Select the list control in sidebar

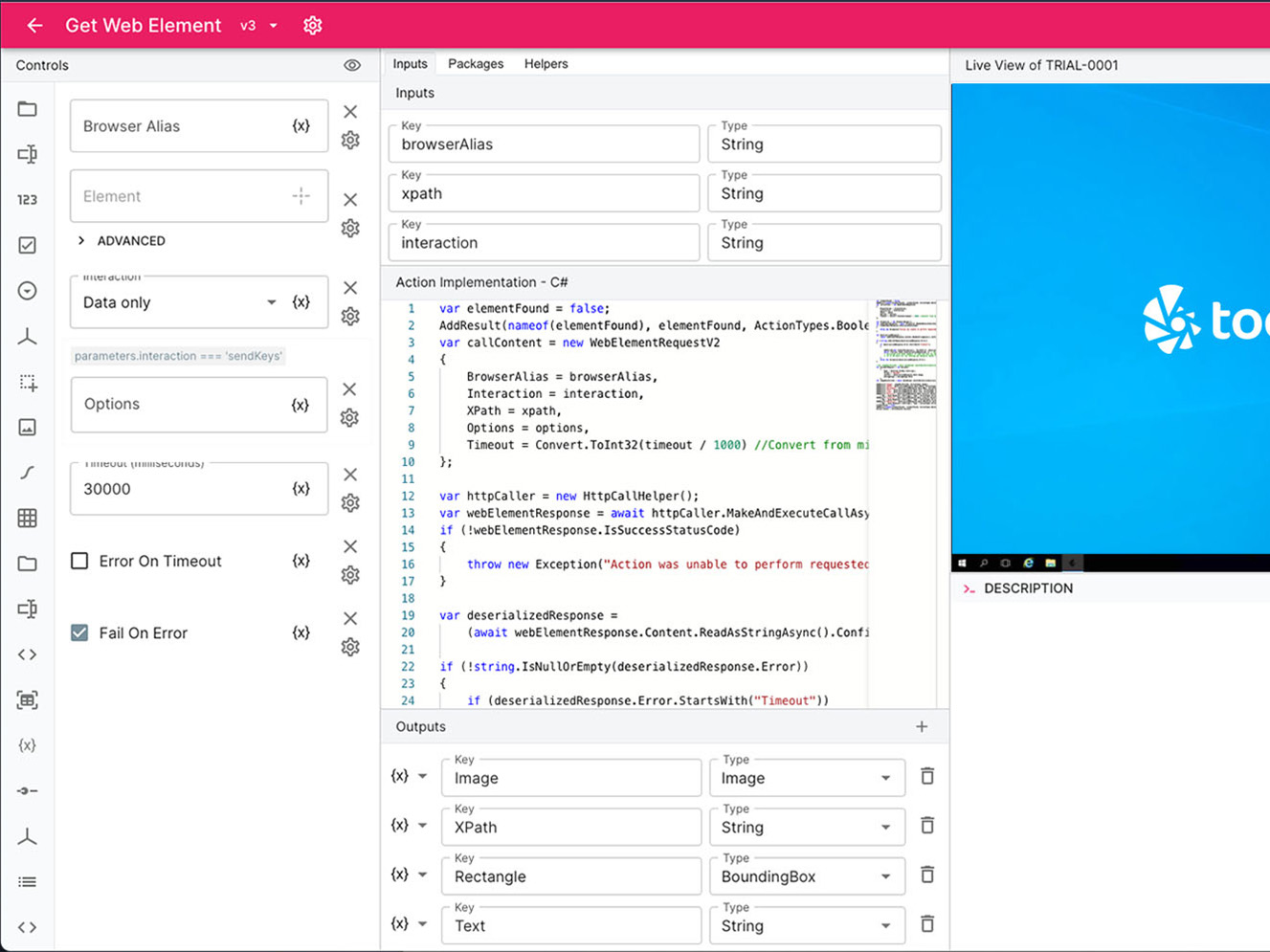click(x=27, y=882)
